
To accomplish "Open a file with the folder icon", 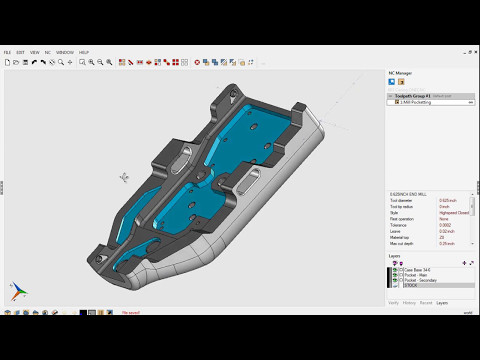I will (16, 62).
